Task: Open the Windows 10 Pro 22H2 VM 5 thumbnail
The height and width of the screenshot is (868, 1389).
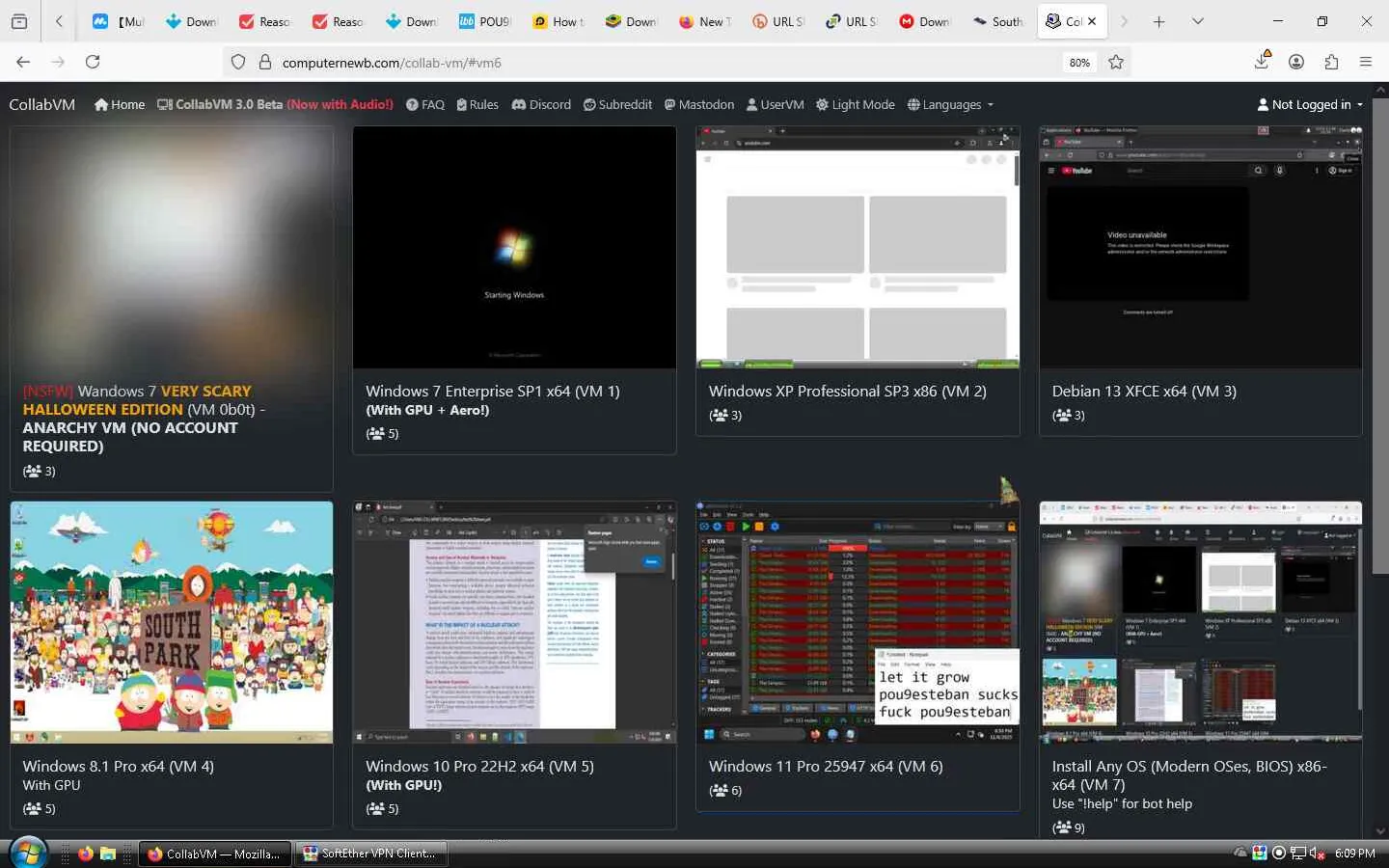Action: [x=514, y=622]
